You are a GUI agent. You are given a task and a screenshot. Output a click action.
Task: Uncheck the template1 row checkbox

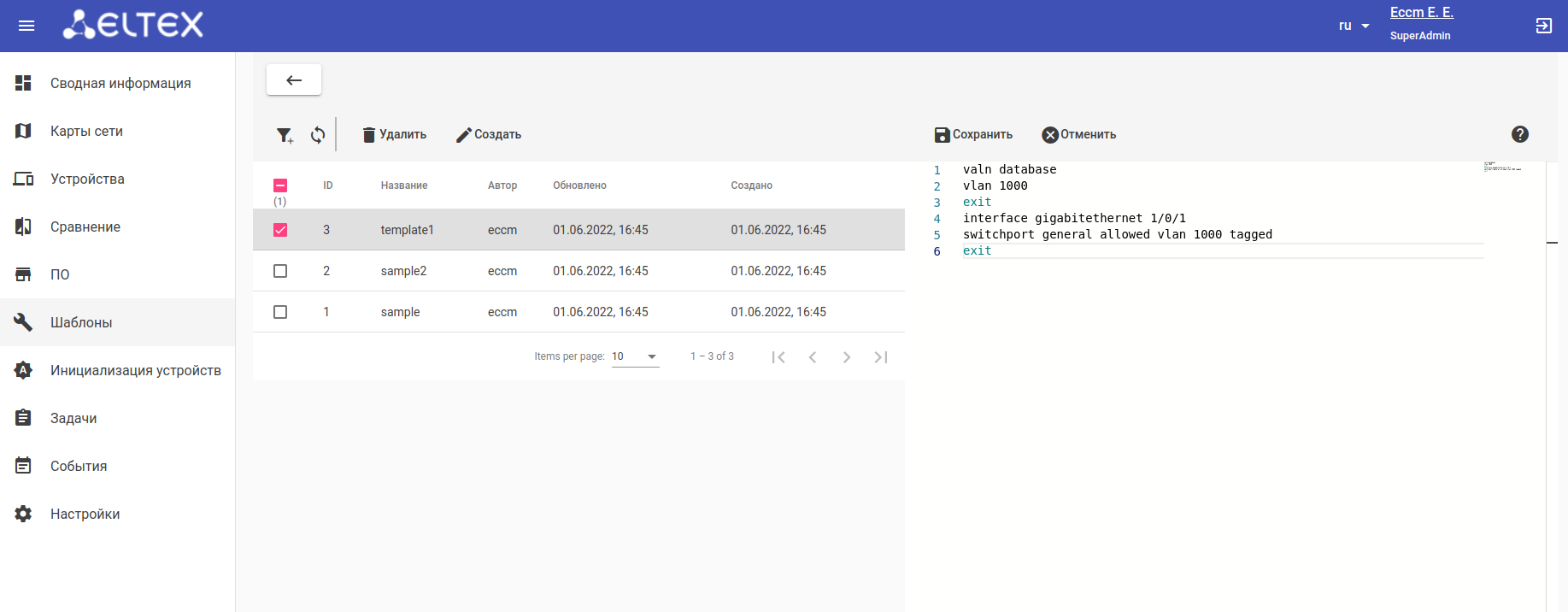coord(280,230)
